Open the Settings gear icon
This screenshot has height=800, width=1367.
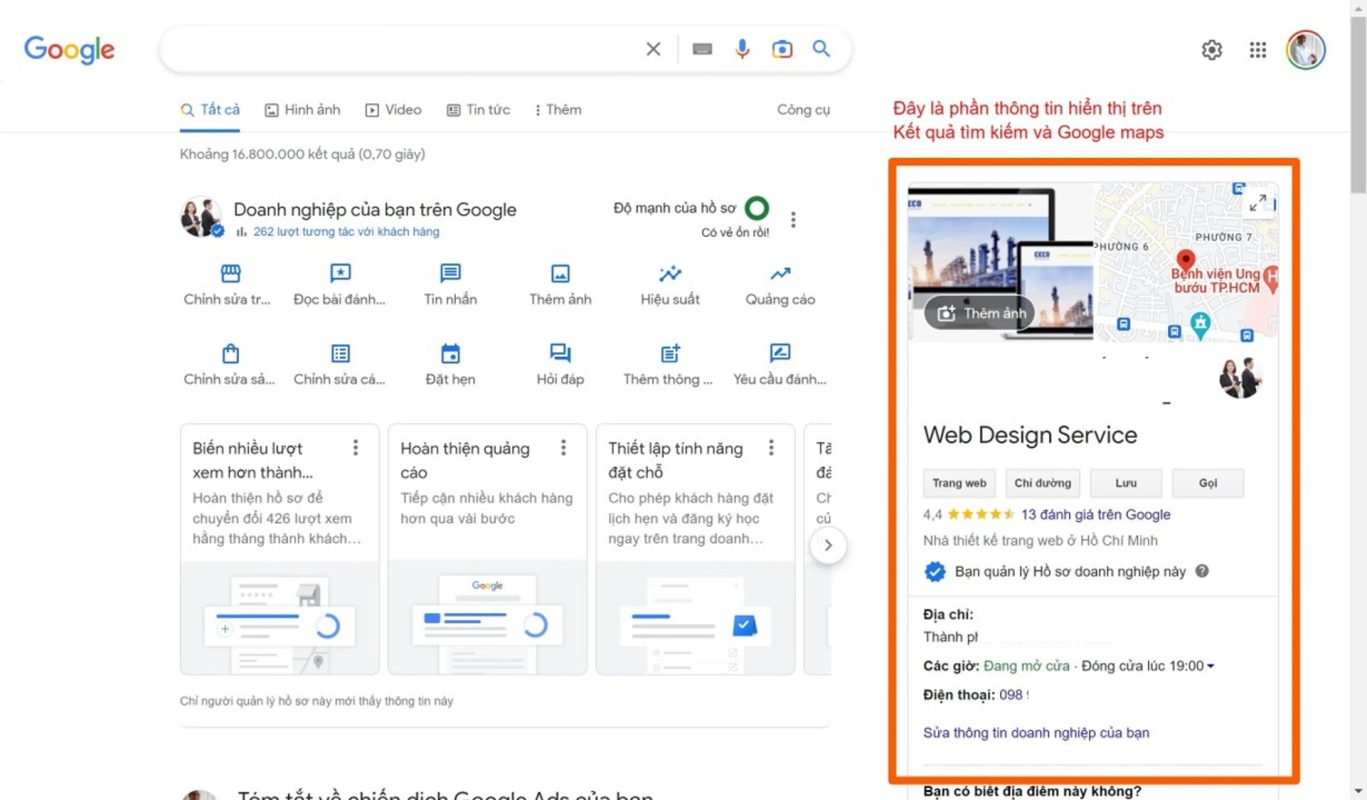pyautogui.click(x=1212, y=50)
